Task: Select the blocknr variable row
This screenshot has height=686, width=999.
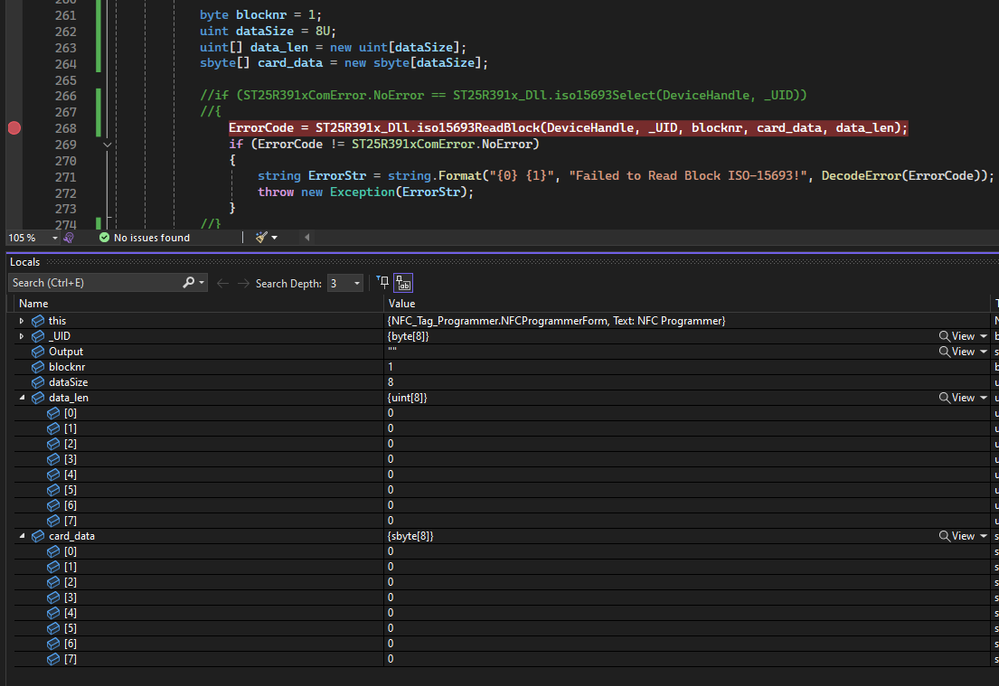Action: pyautogui.click(x=502, y=367)
